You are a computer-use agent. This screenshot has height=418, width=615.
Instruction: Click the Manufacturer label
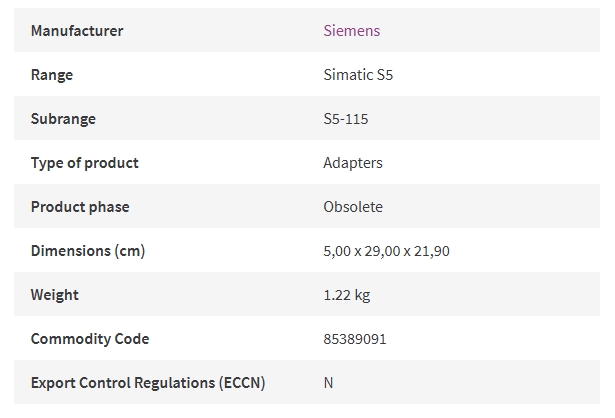(x=77, y=31)
